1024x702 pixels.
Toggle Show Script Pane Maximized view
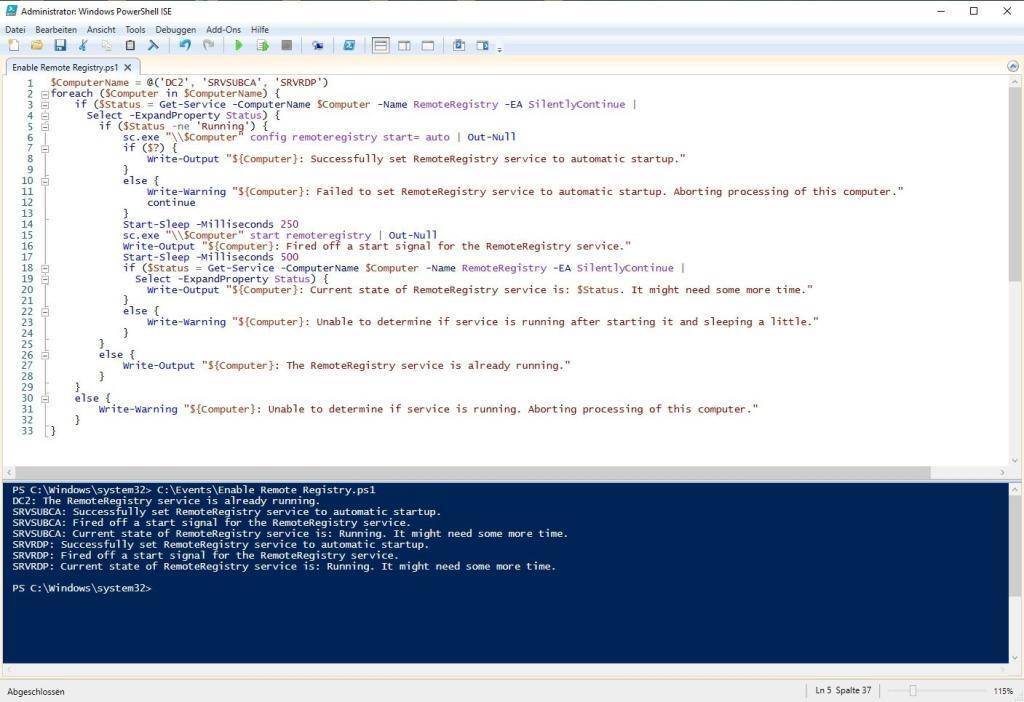click(x=427, y=45)
